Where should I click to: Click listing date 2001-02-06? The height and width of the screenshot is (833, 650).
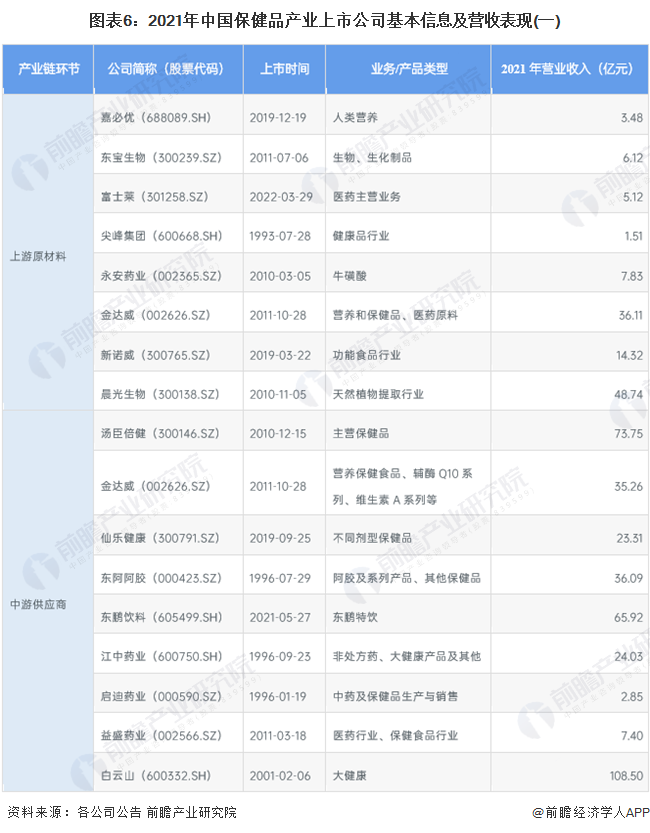pos(280,776)
